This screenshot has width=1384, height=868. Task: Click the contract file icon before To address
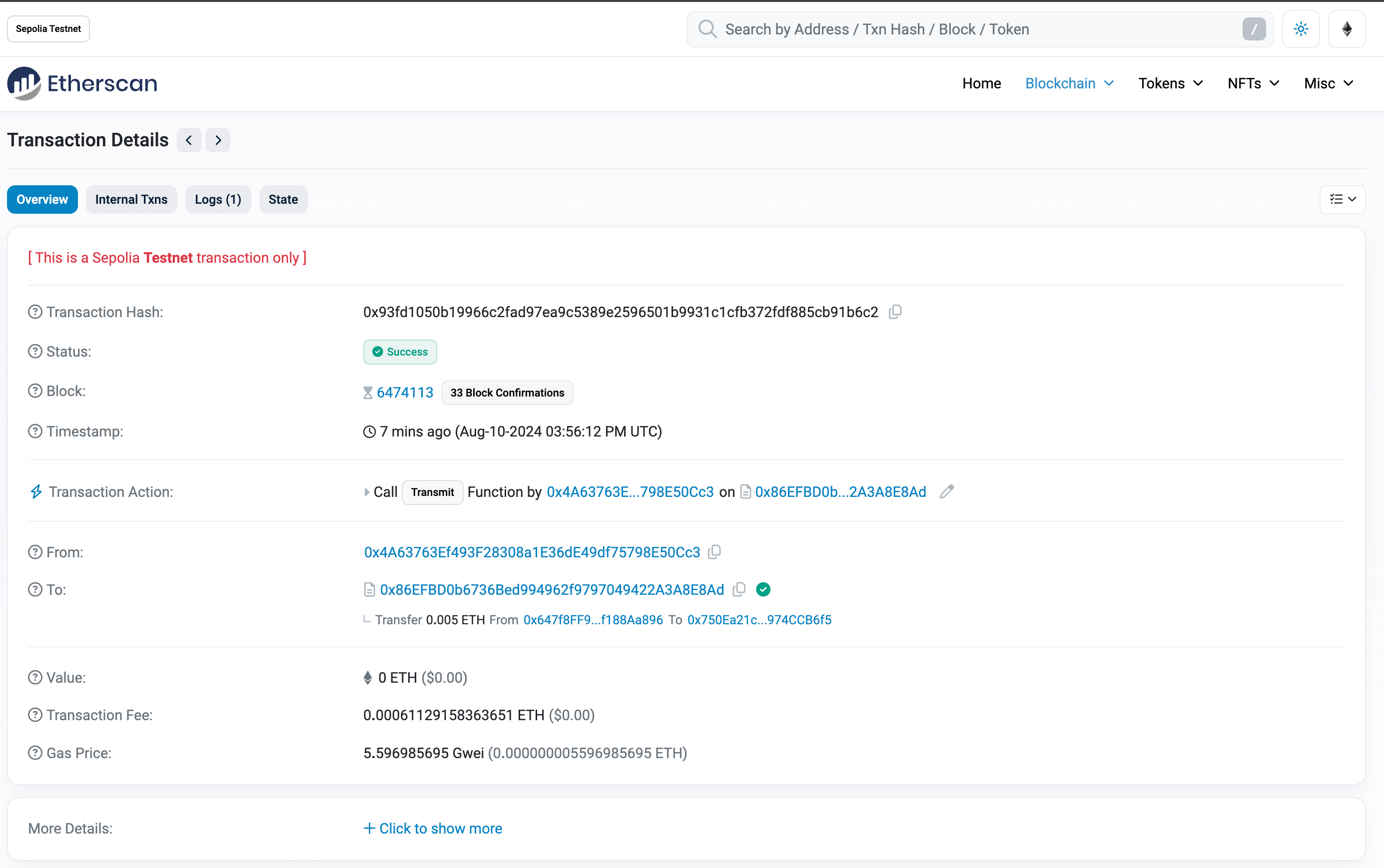click(369, 590)
